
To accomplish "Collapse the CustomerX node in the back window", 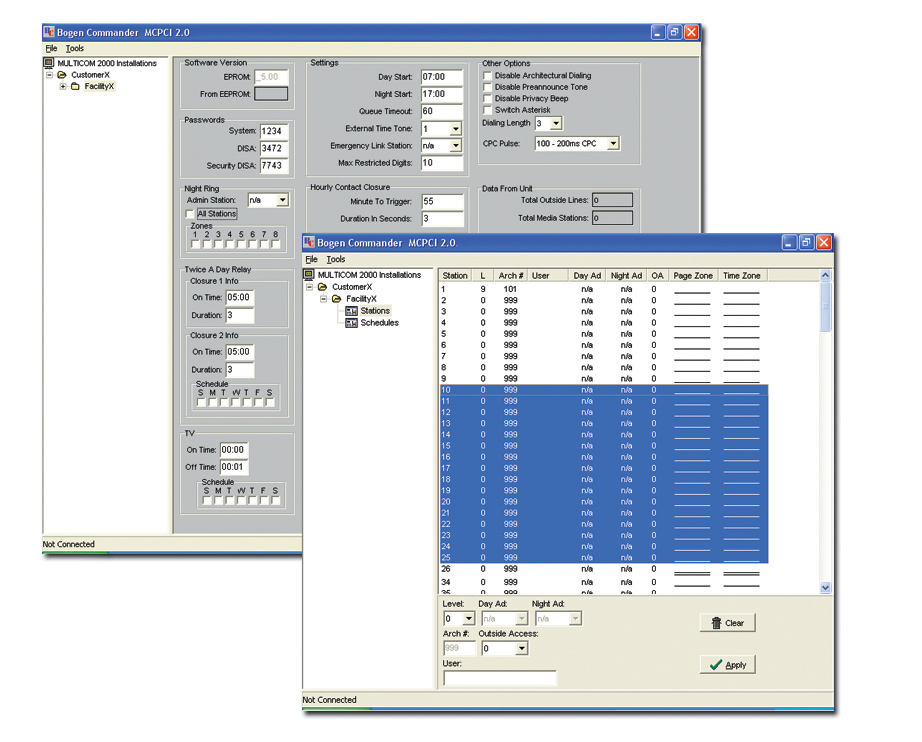I will click(49, 75).
